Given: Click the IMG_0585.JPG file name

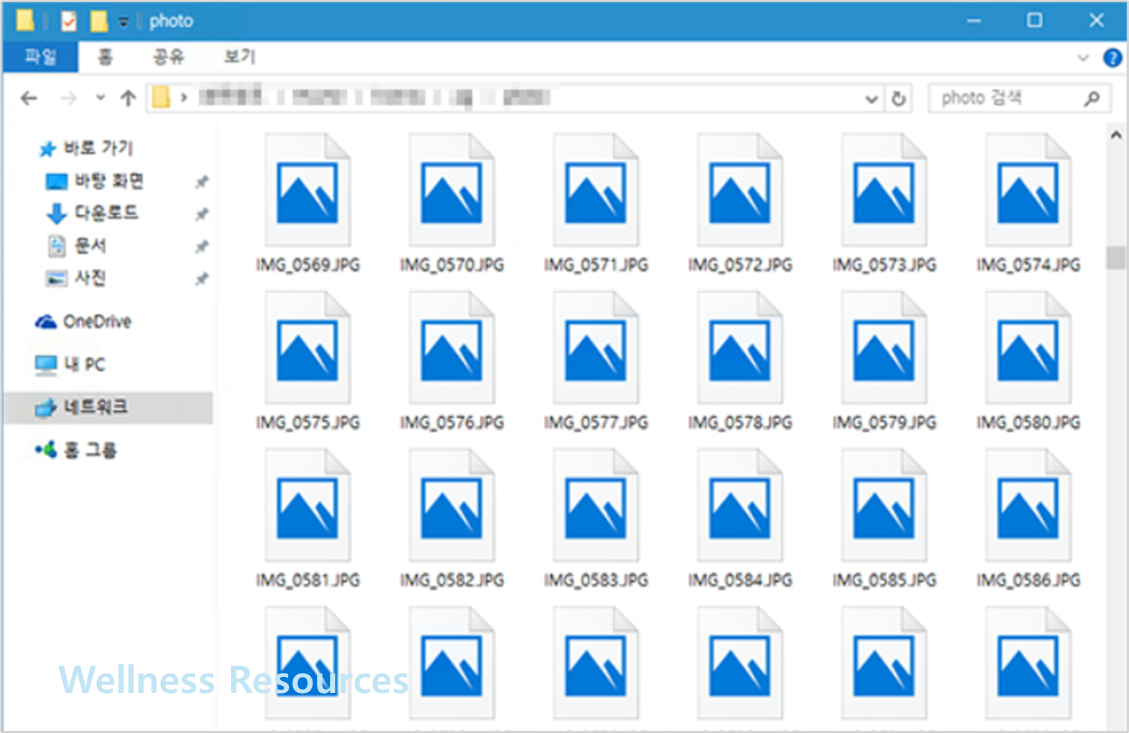Looking at the screenshot, I should tap(884, 580).
